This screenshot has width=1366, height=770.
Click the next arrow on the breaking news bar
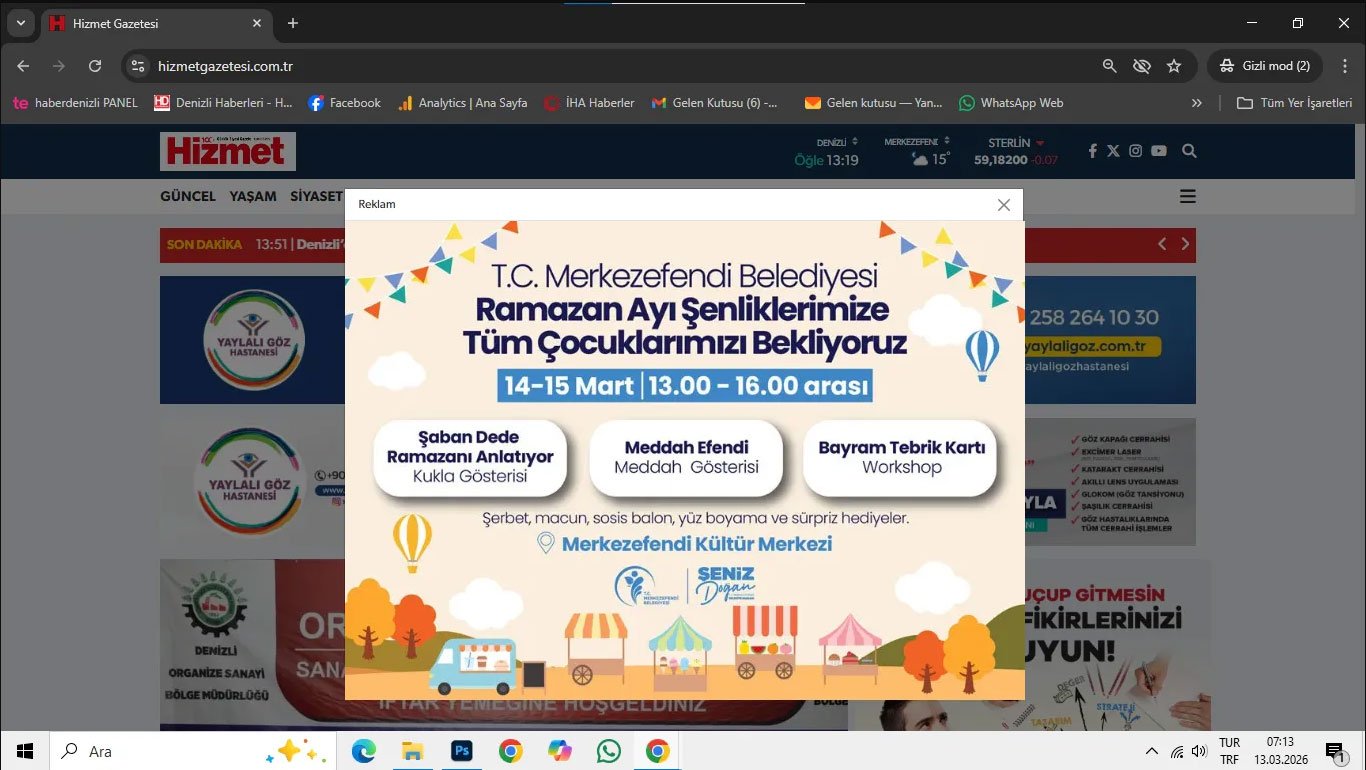1185,243
